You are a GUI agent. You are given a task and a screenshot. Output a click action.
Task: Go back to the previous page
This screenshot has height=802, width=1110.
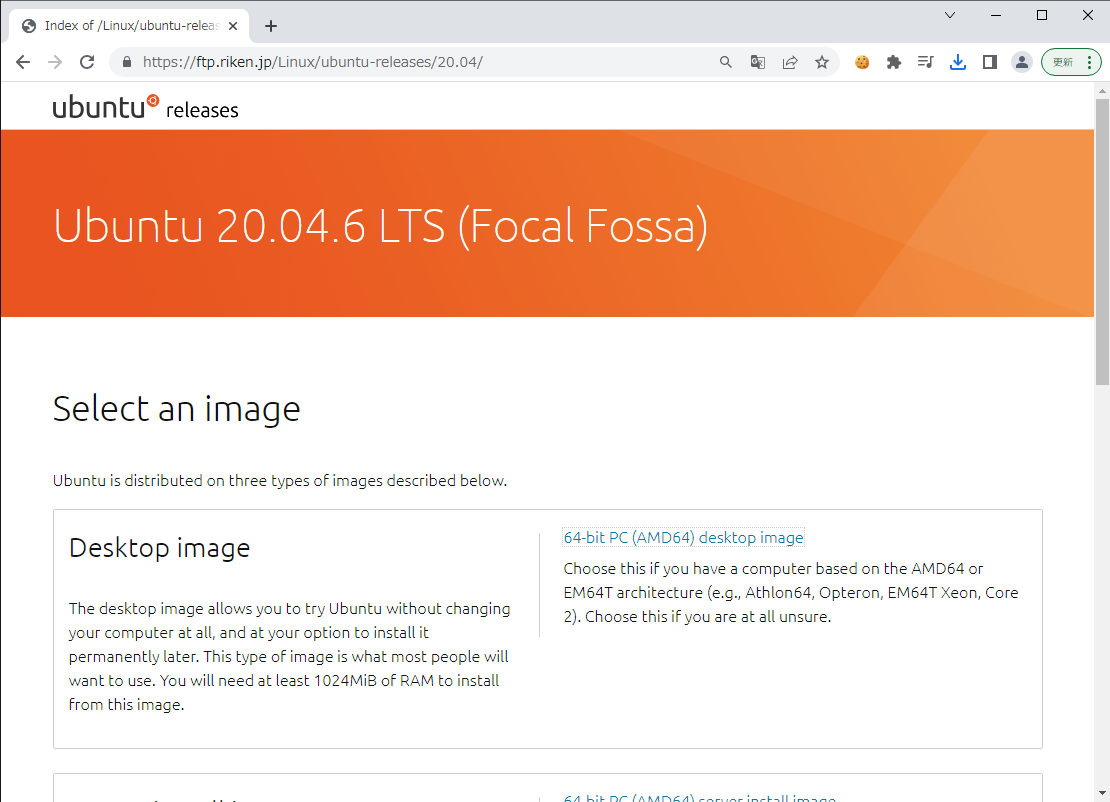[x=23, y=62]
